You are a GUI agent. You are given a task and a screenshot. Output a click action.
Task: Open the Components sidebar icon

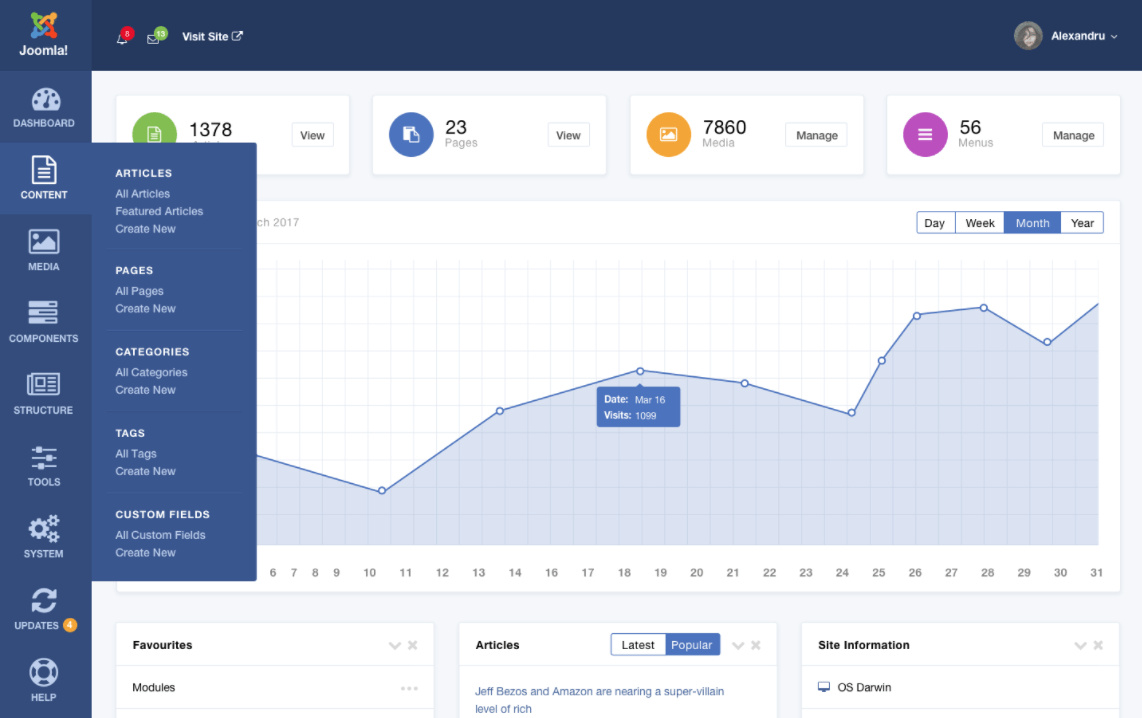point(44,314)
